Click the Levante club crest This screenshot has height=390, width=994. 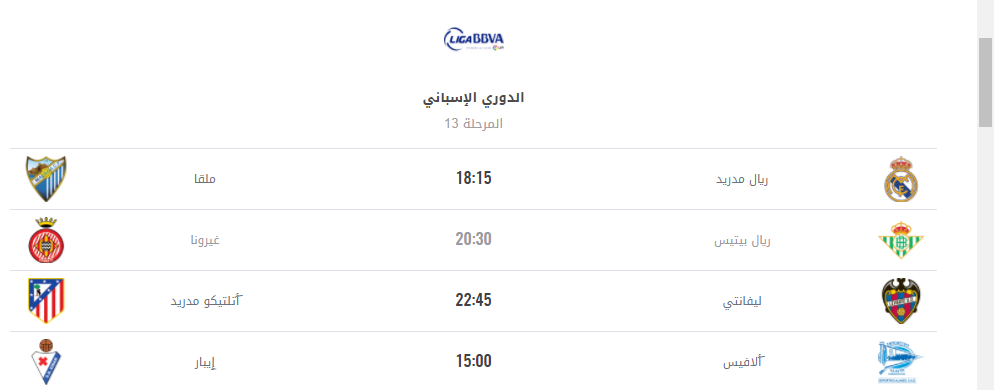click(901, 301)
